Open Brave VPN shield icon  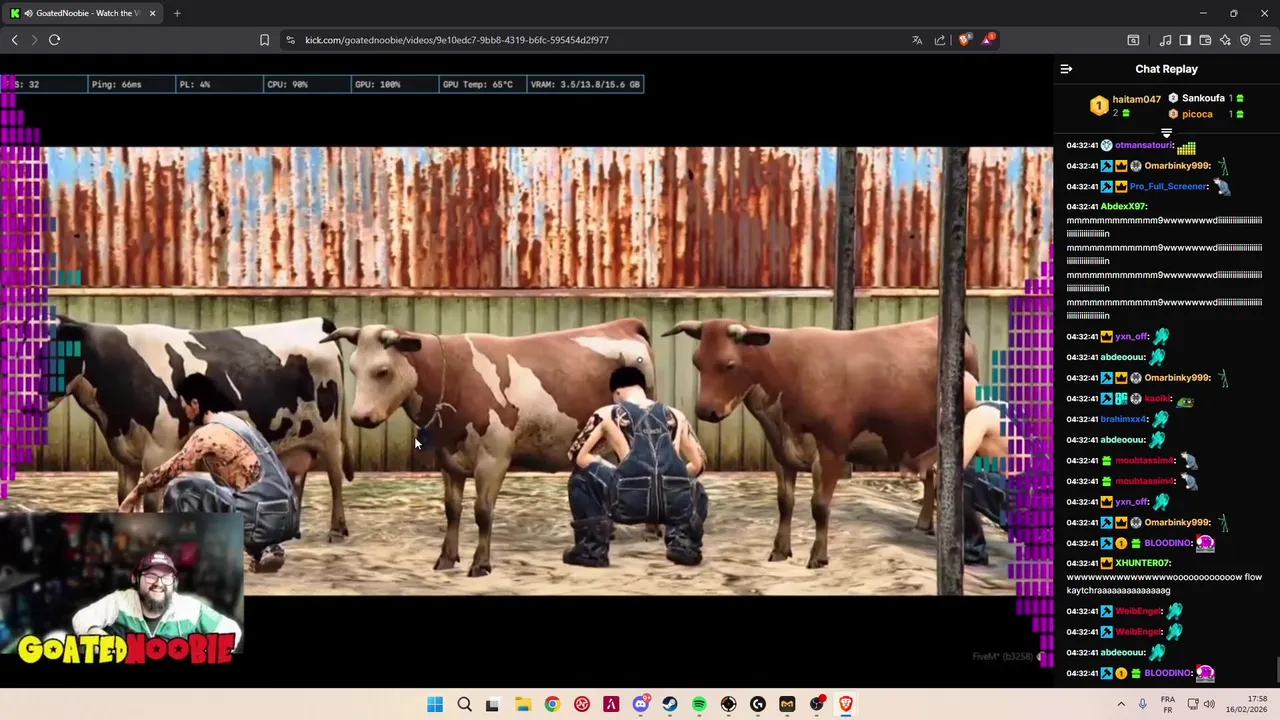(x=1245, y=40)
